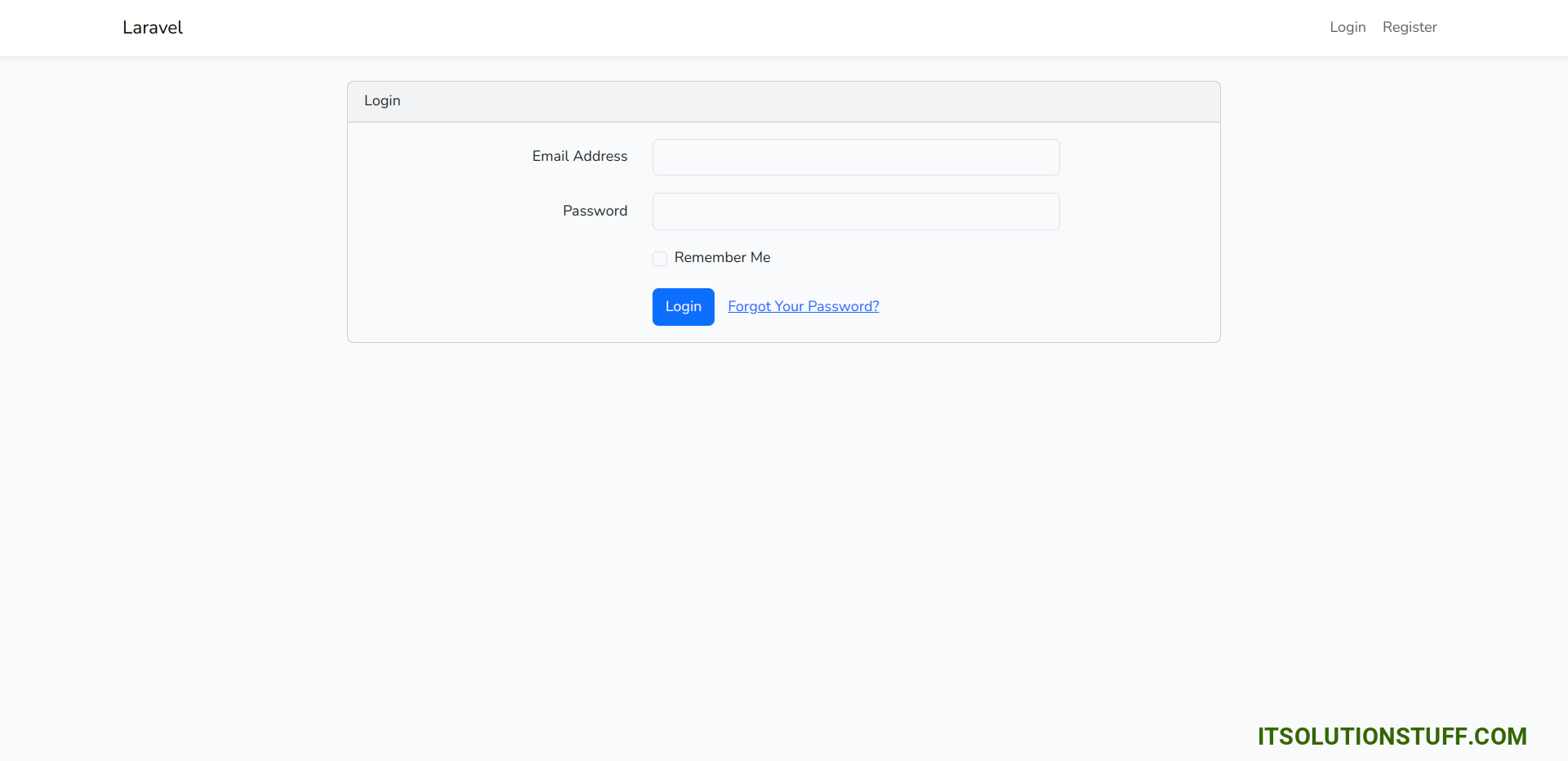This screenshot has width=1568, height=761.
Task: Submit the form with the Login button
Action: 683,306
